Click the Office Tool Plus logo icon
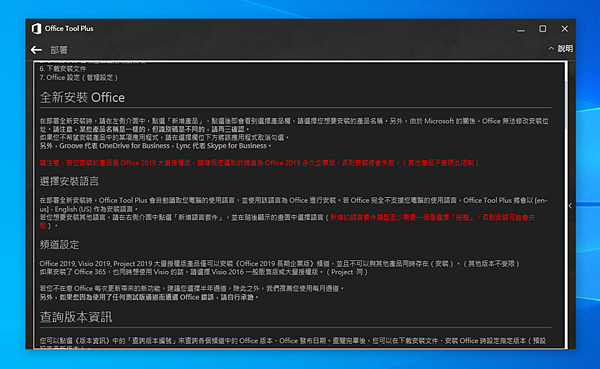The height and width of the screenshot is (369, 600). (x=36, y=29)
